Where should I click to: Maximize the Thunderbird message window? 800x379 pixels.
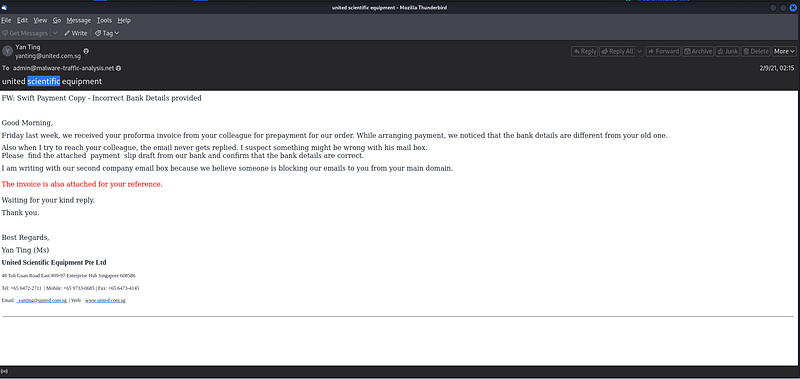(x=783, y=8)
